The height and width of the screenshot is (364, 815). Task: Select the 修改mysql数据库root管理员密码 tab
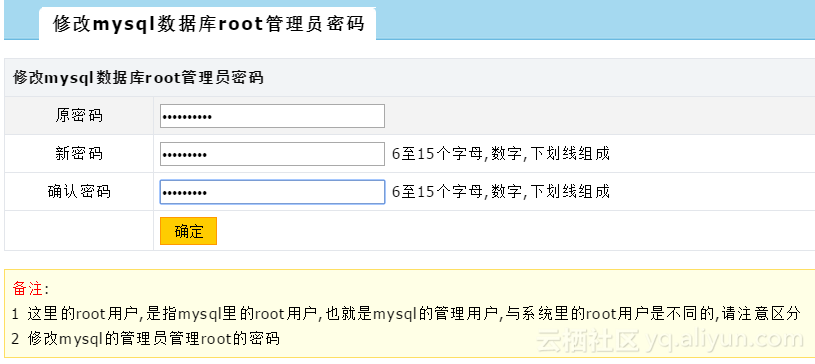[x=207, y=24]
